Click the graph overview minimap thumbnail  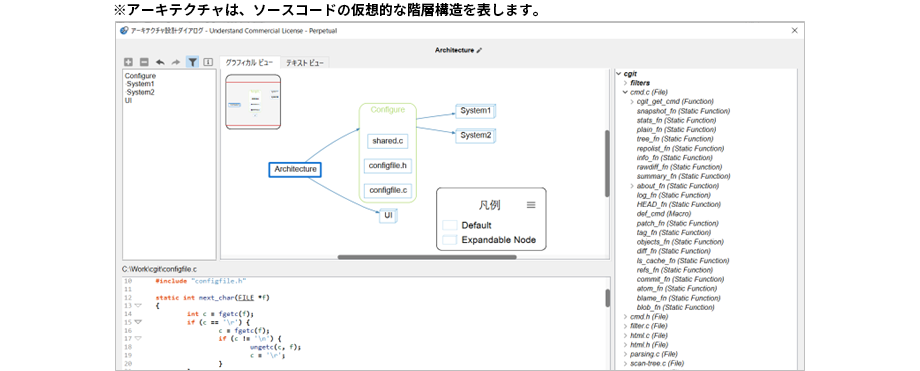click(253, 102)
